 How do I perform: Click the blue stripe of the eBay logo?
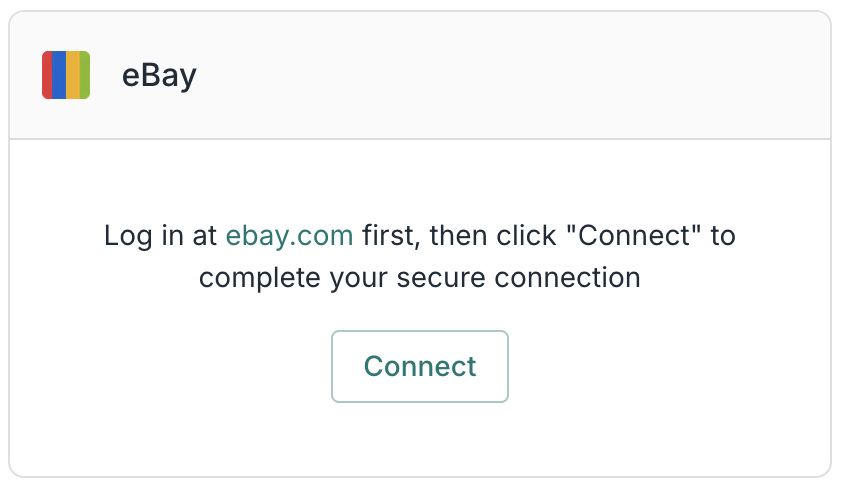(59, 75)
